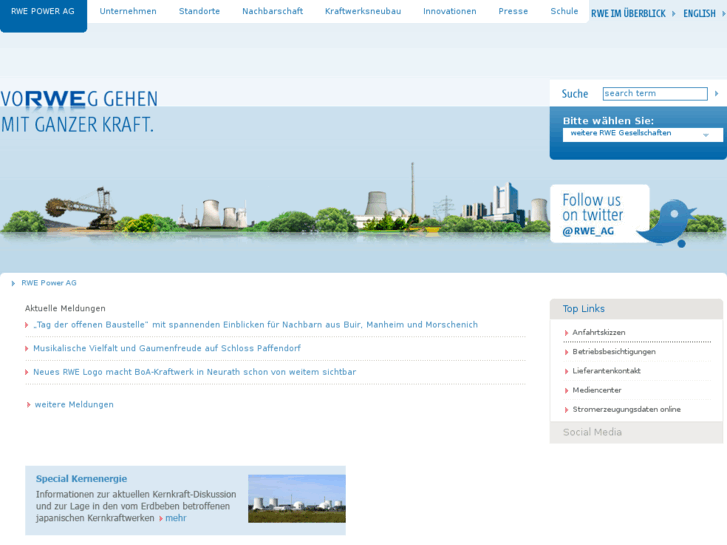
Task: Open Lieferantenkontakt top link
Action: tap(606, 371)
